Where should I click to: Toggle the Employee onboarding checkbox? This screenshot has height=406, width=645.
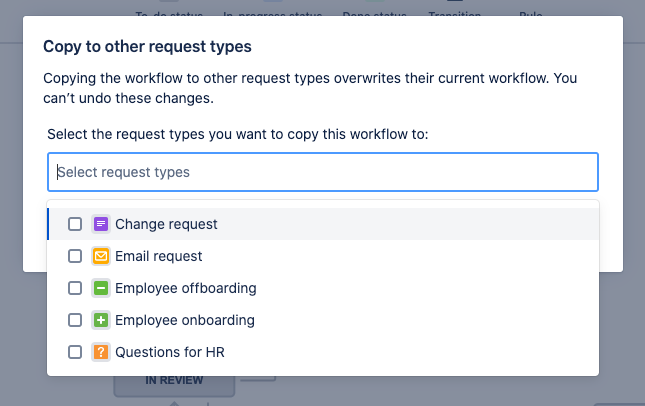[75, 320]
